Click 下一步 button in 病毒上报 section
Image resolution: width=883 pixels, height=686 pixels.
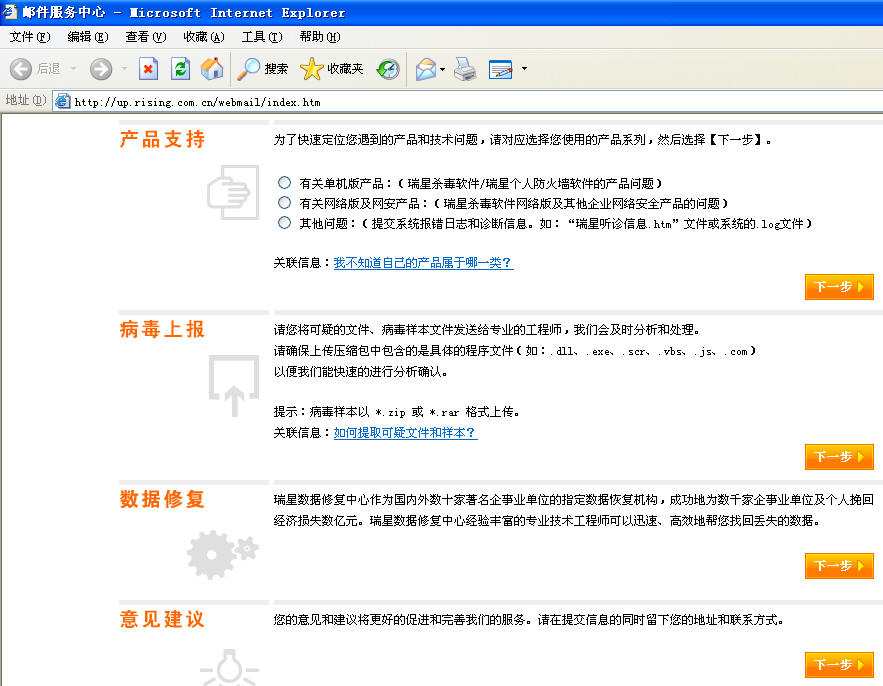click(x=839, y=457)
